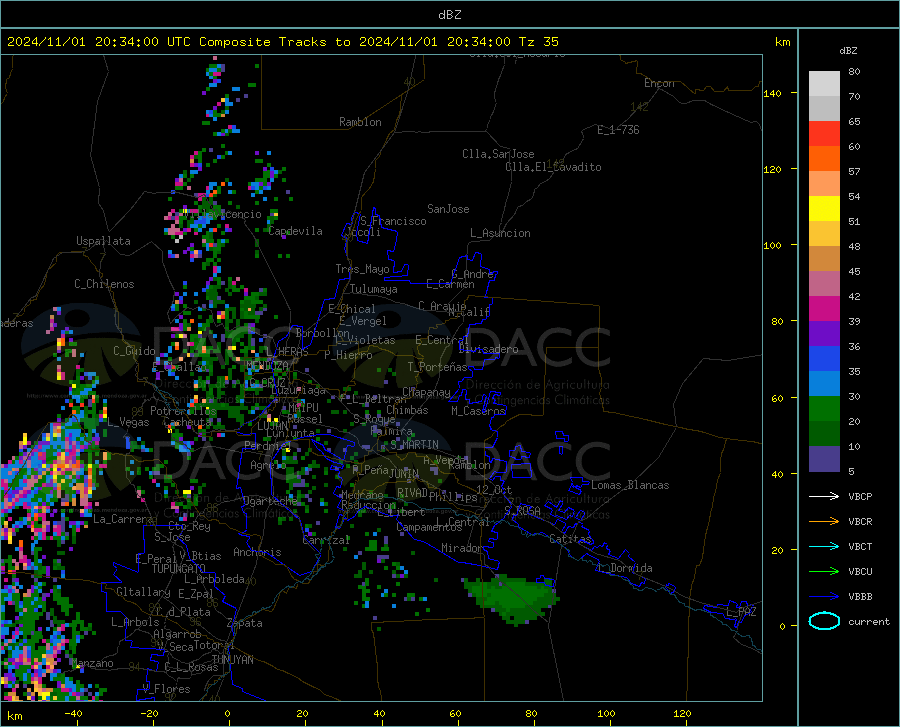Click the L_PAZ label
The width and height of the screenshot is (900, 727).
click(741, 612)
